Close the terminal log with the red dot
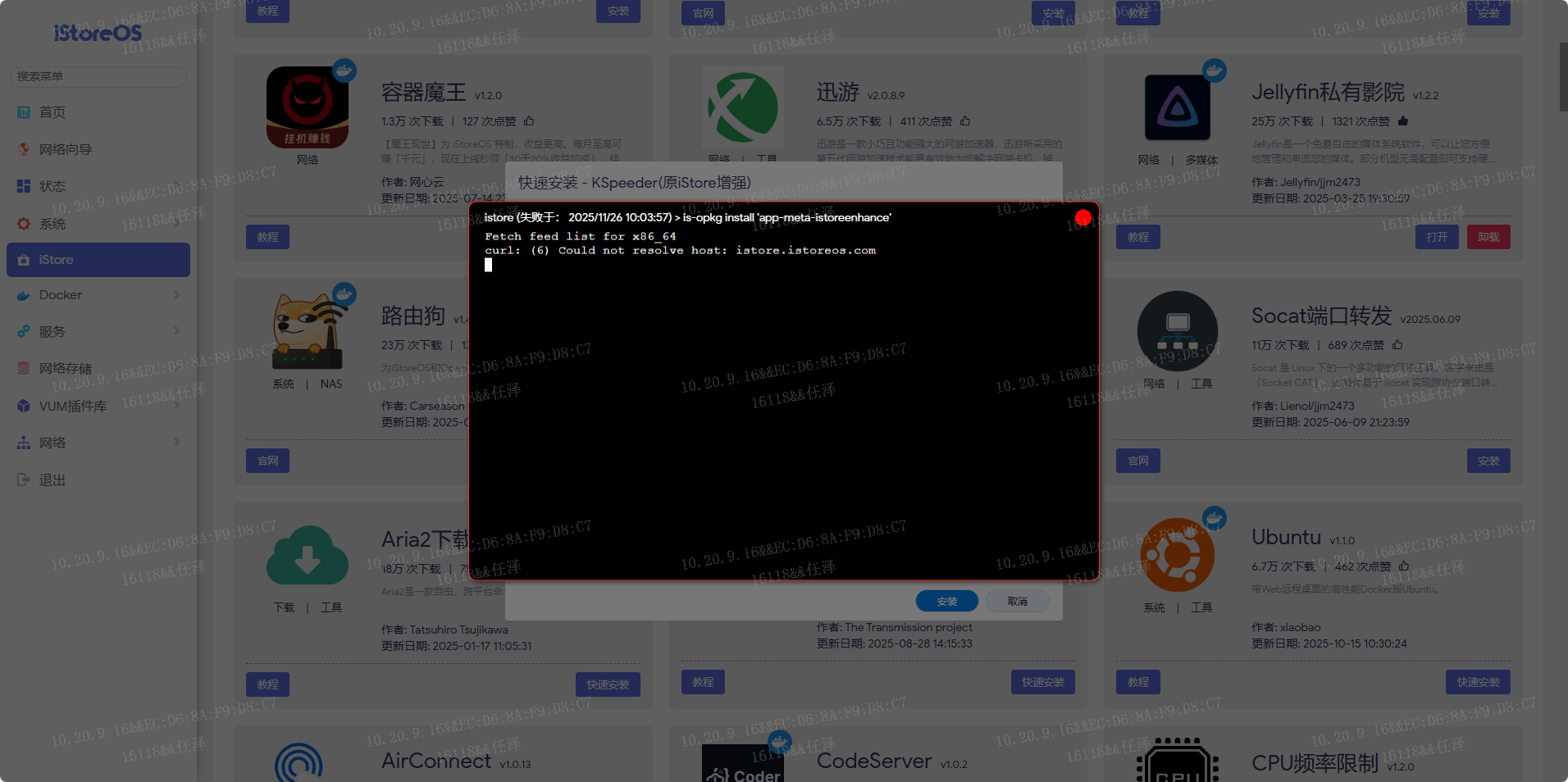 [1083, 218]
